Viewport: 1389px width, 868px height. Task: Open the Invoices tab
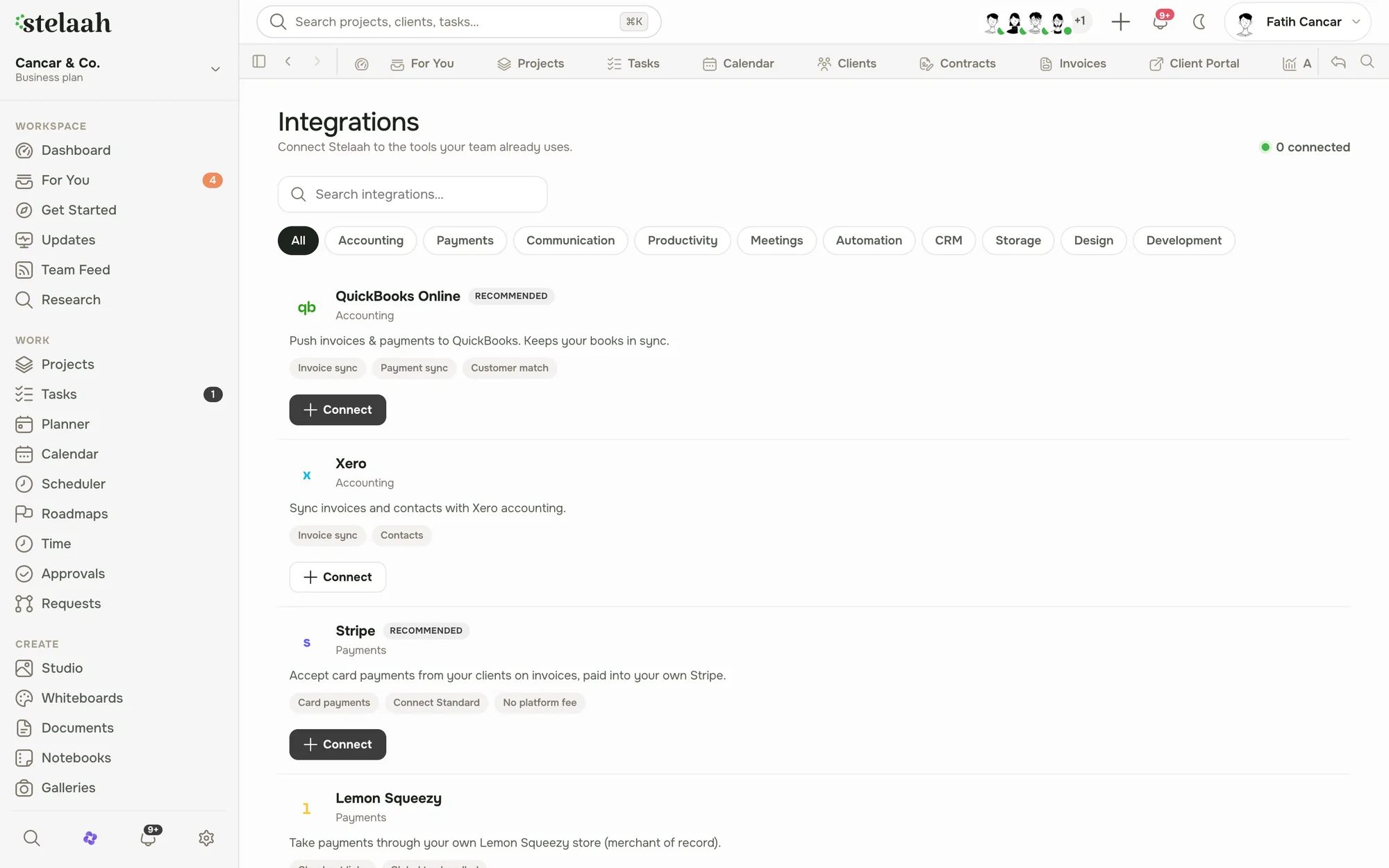click(1073, 63)
